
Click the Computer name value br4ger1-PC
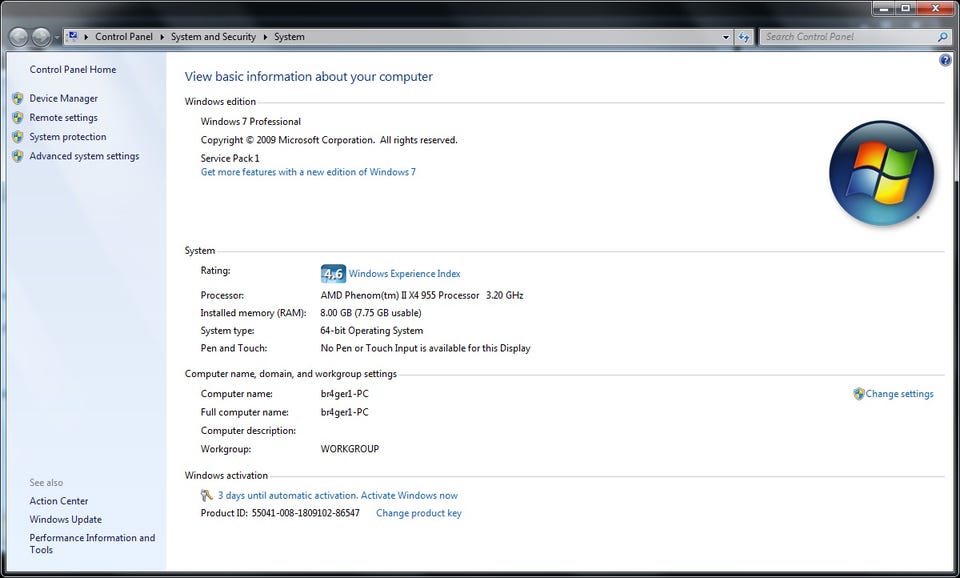[345, 394]
